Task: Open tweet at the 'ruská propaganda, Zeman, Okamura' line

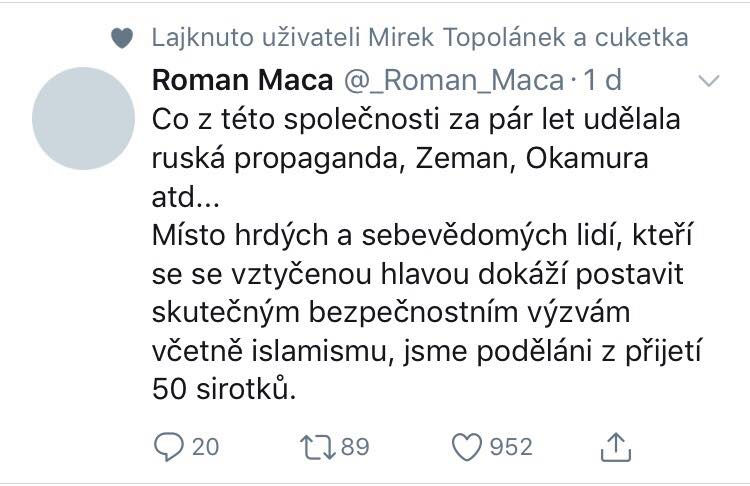Action: 400,158
